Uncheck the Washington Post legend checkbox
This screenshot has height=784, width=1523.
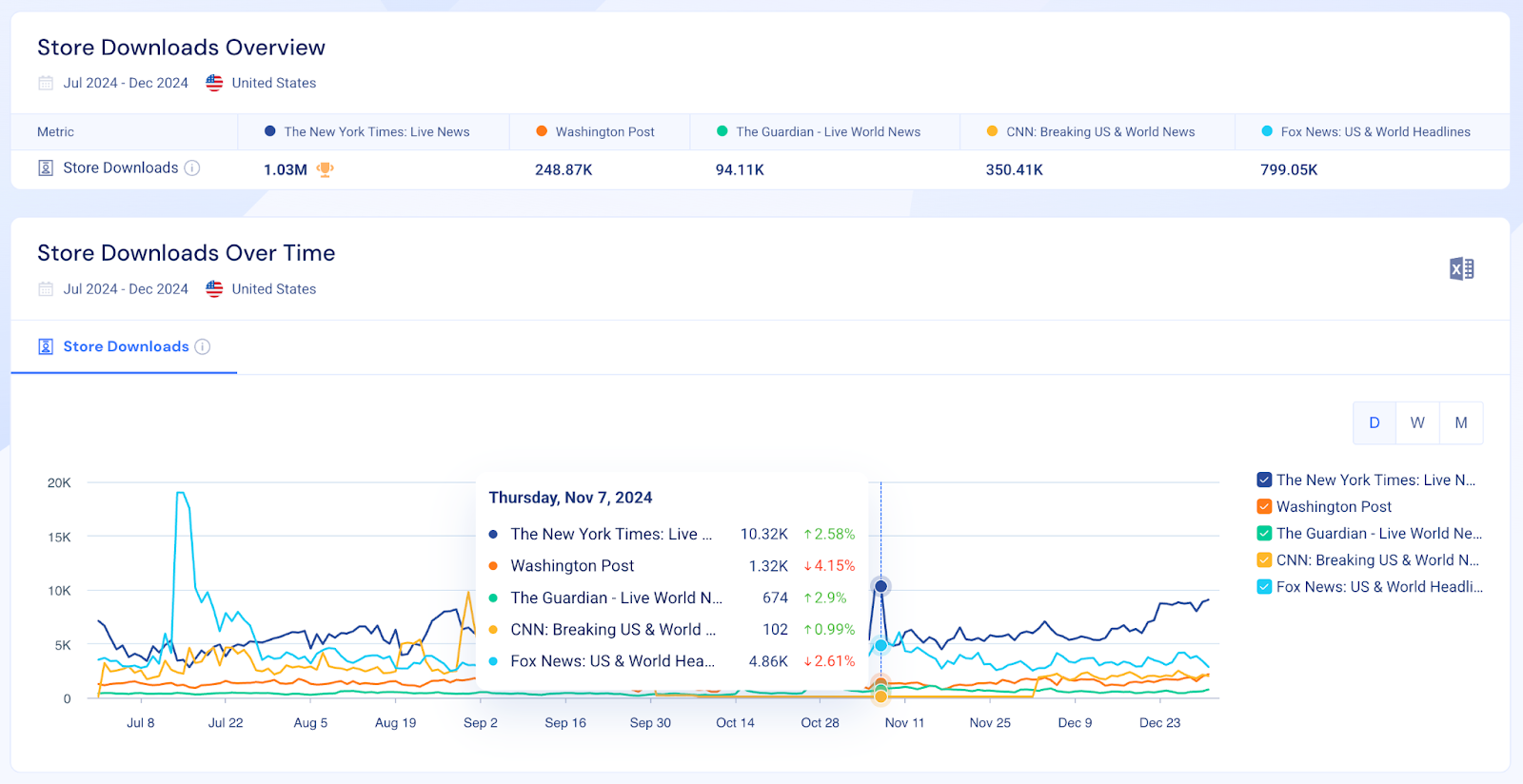[1264, 507]
